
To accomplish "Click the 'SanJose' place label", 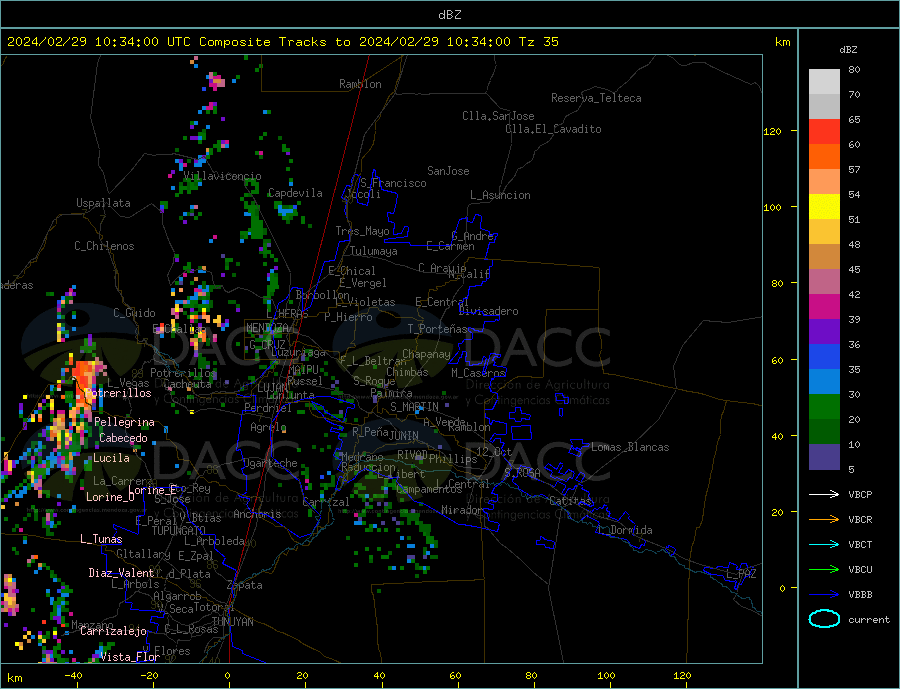I will tap(448, 171).
